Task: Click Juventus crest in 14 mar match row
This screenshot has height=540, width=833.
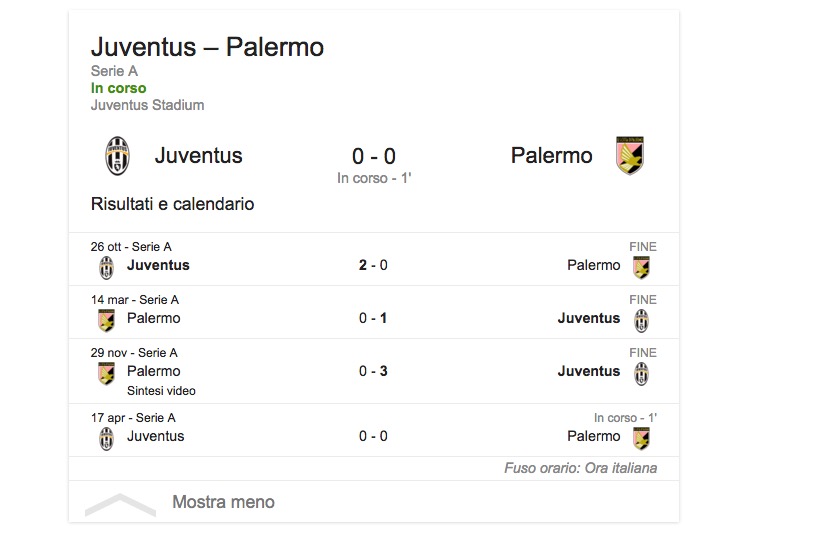Action: click(x=641, y=320)
